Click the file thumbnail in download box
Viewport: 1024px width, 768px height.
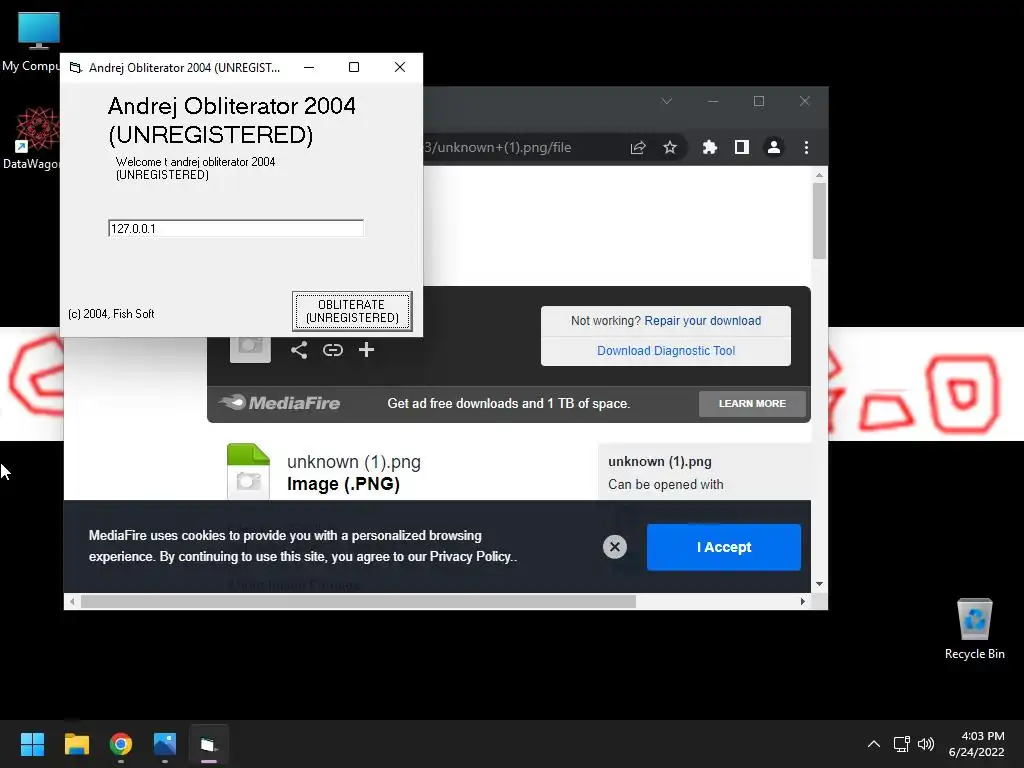[x=250, y=349]
